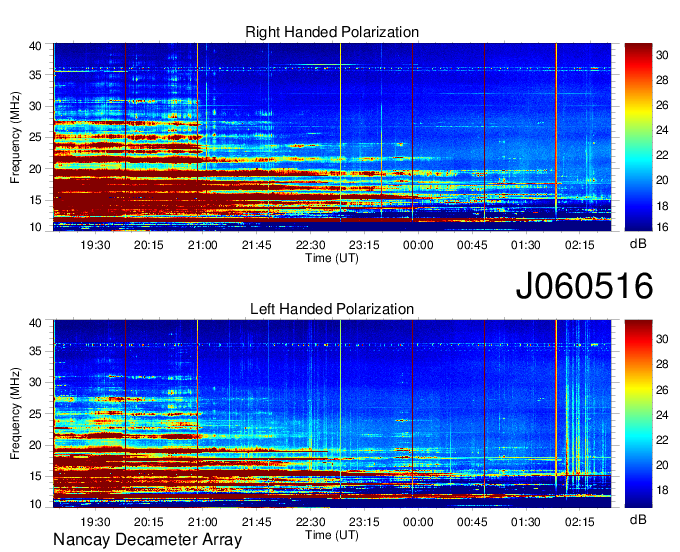This screenshot has width=680, height=552.
Task: Click the Right Handed Polarization spectrogram image
Action: (x=332, y=137)
